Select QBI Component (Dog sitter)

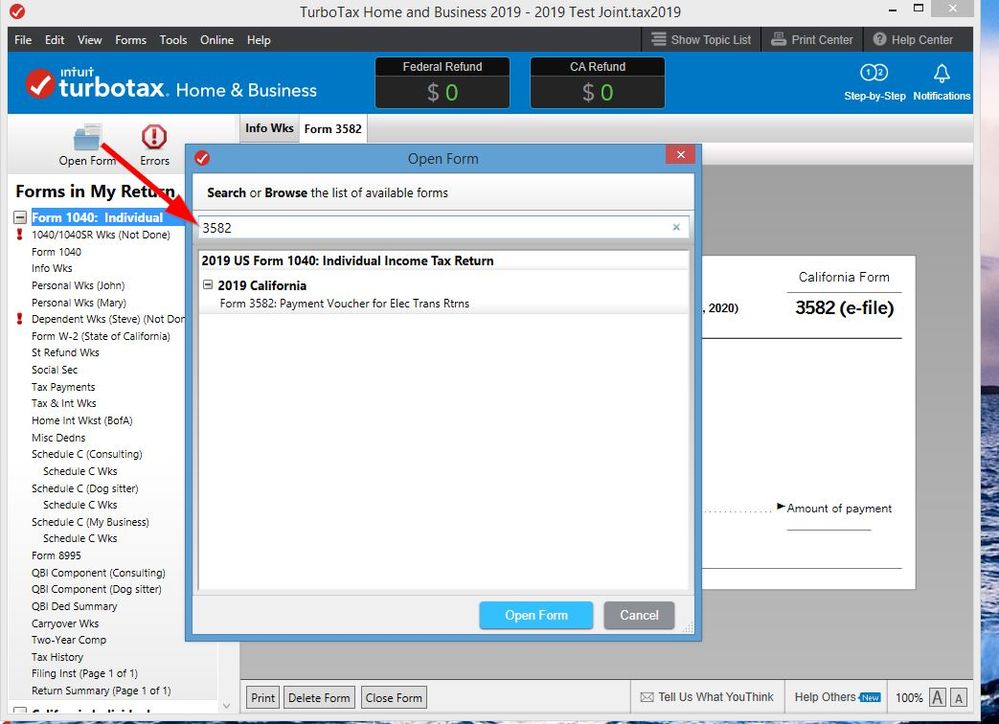(96, 590)
